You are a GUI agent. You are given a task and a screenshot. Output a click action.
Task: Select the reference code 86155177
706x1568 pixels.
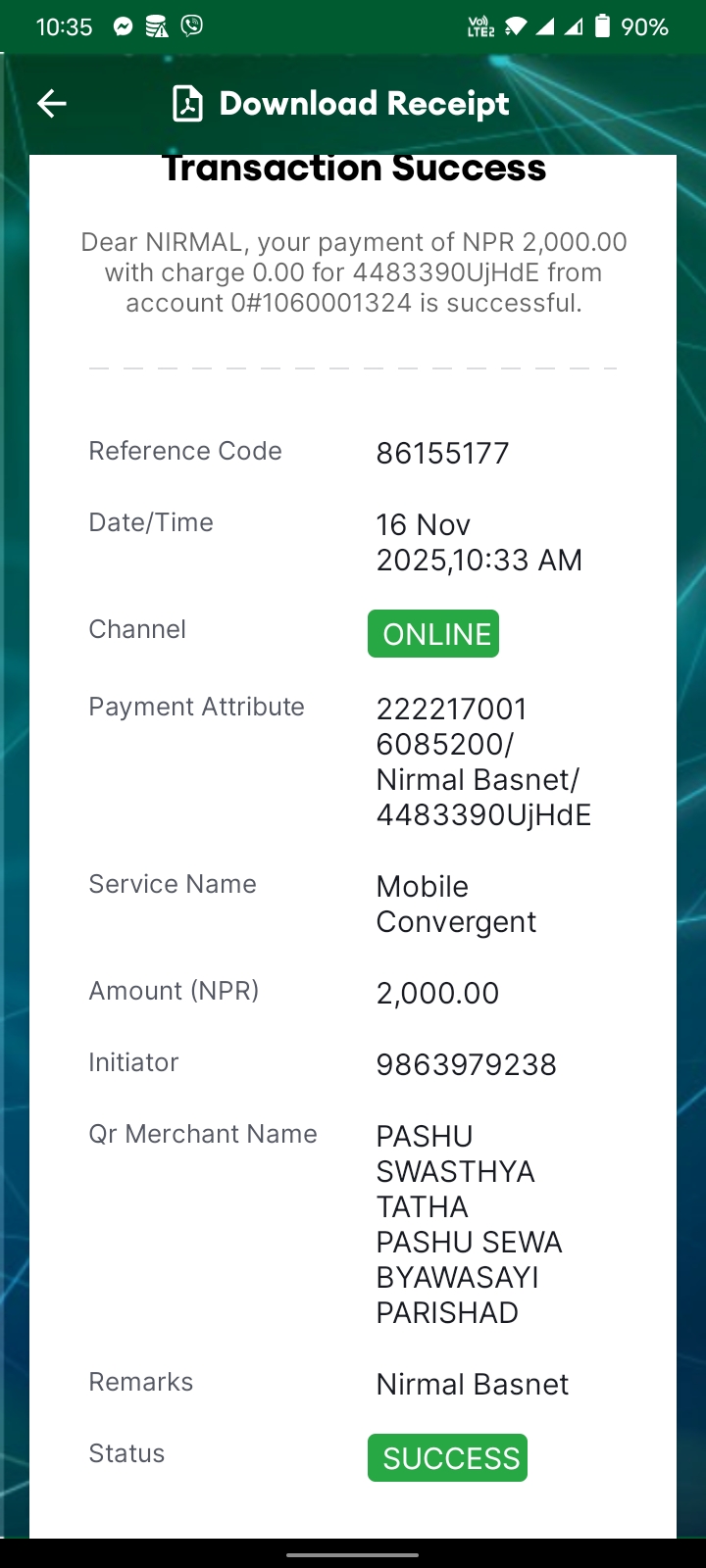coord(442,454)
